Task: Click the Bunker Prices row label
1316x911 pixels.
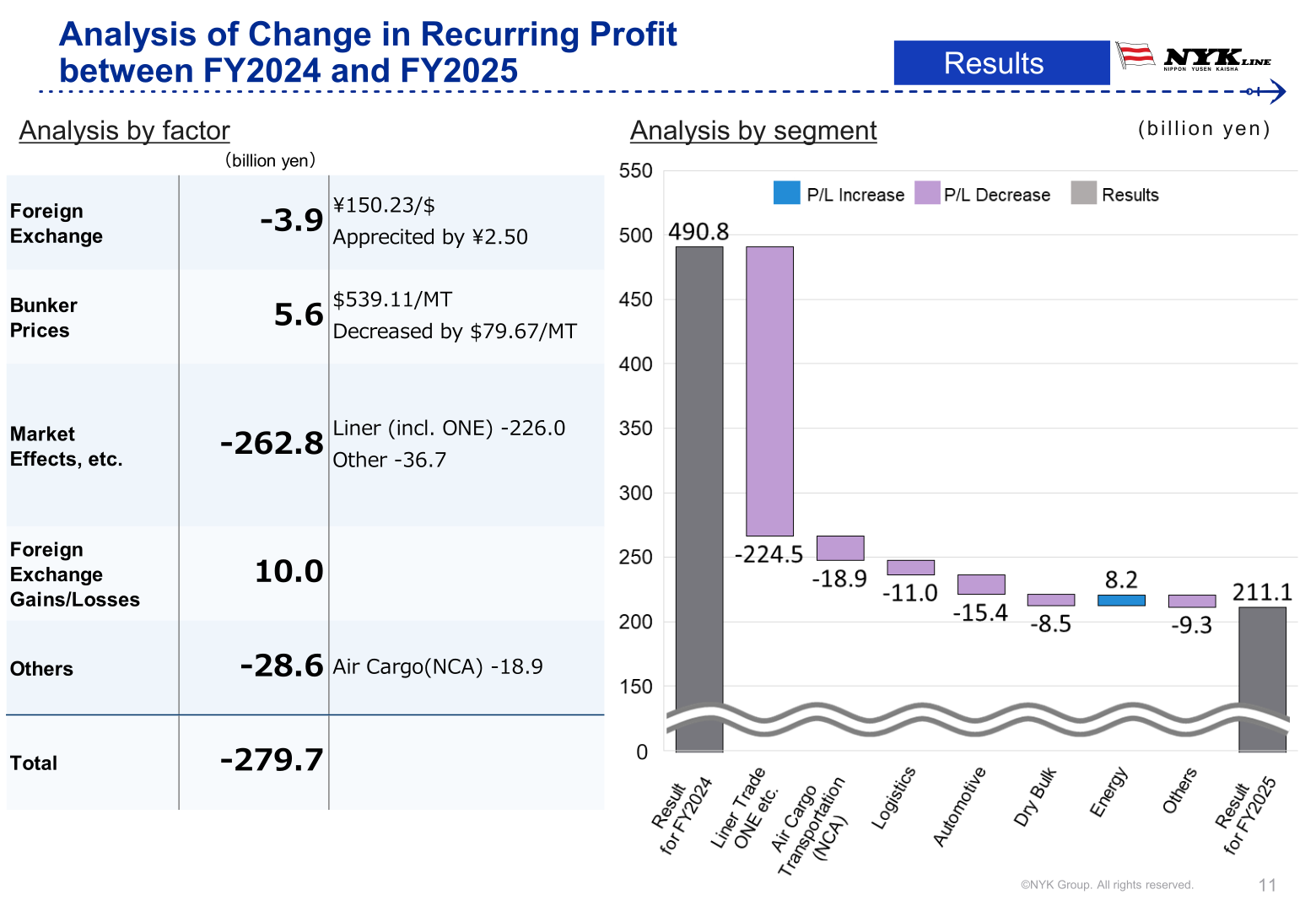Action: click(43, 318)
